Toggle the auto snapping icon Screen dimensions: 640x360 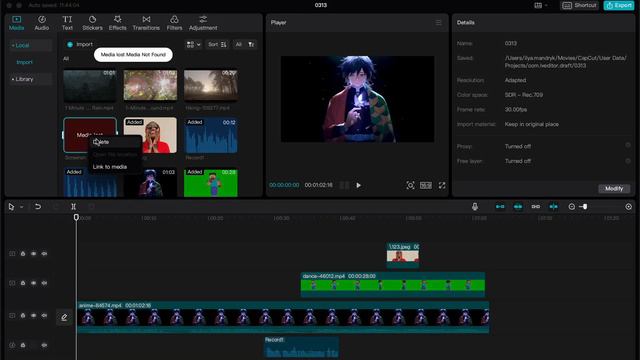tap(518, 207)
